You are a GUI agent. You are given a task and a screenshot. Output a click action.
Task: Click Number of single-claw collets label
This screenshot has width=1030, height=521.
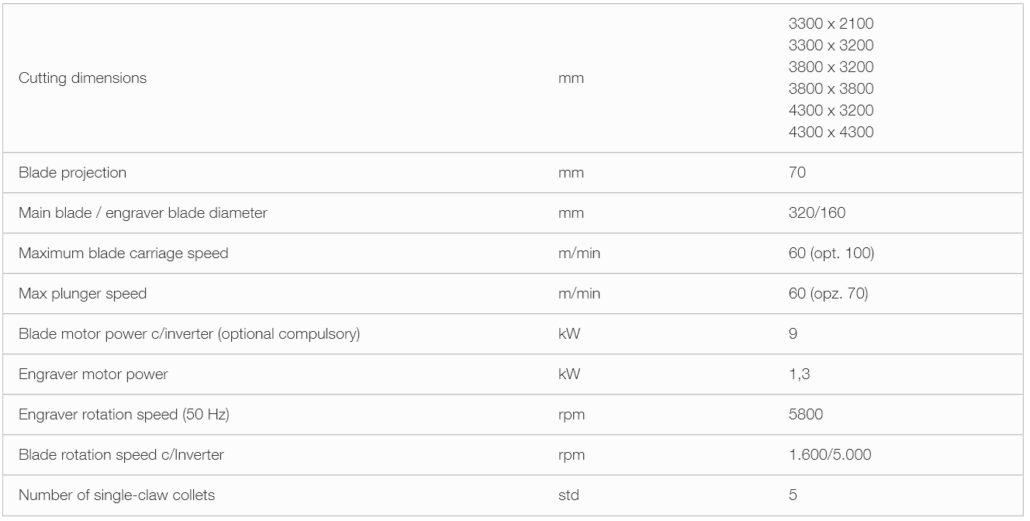pyautogui.click(x=116, y=495)
